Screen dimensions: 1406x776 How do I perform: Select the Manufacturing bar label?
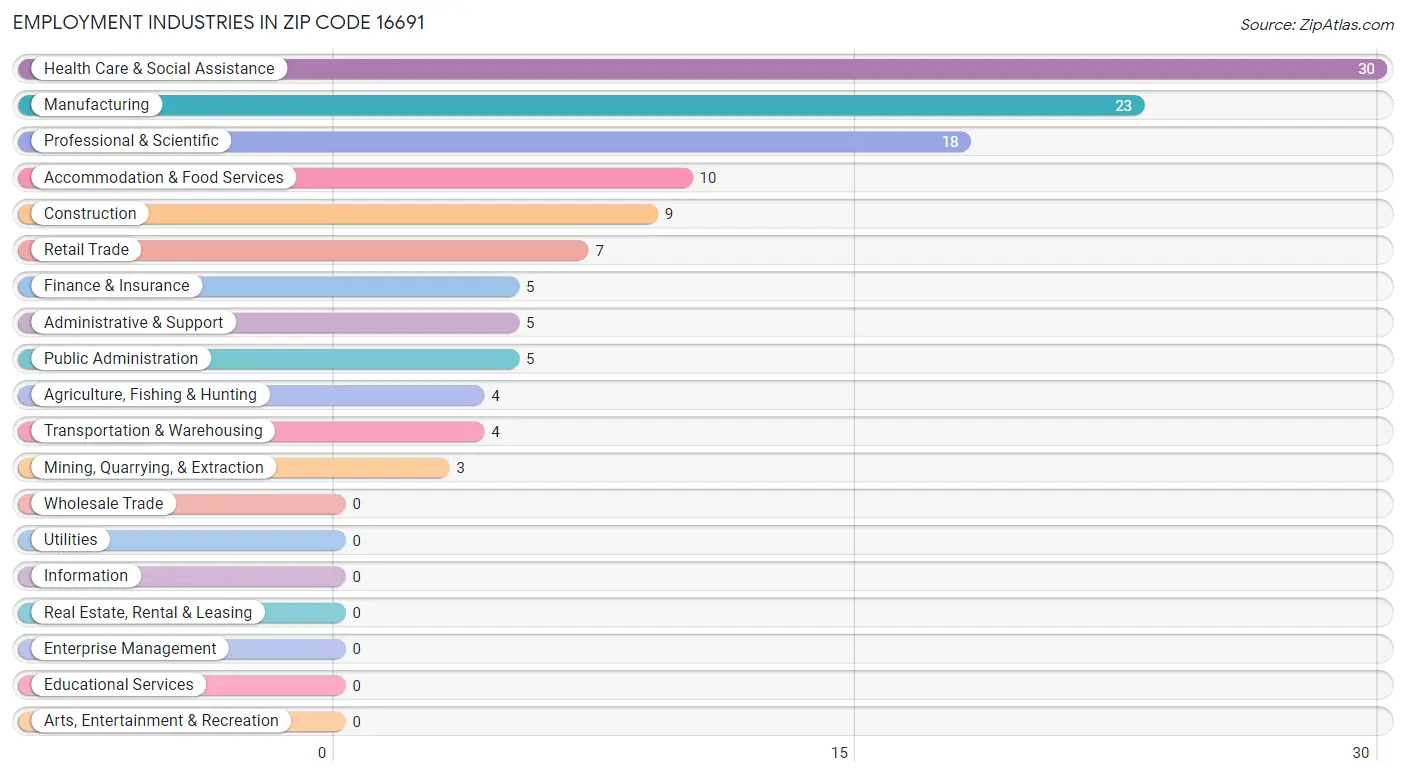coord(96,105)
